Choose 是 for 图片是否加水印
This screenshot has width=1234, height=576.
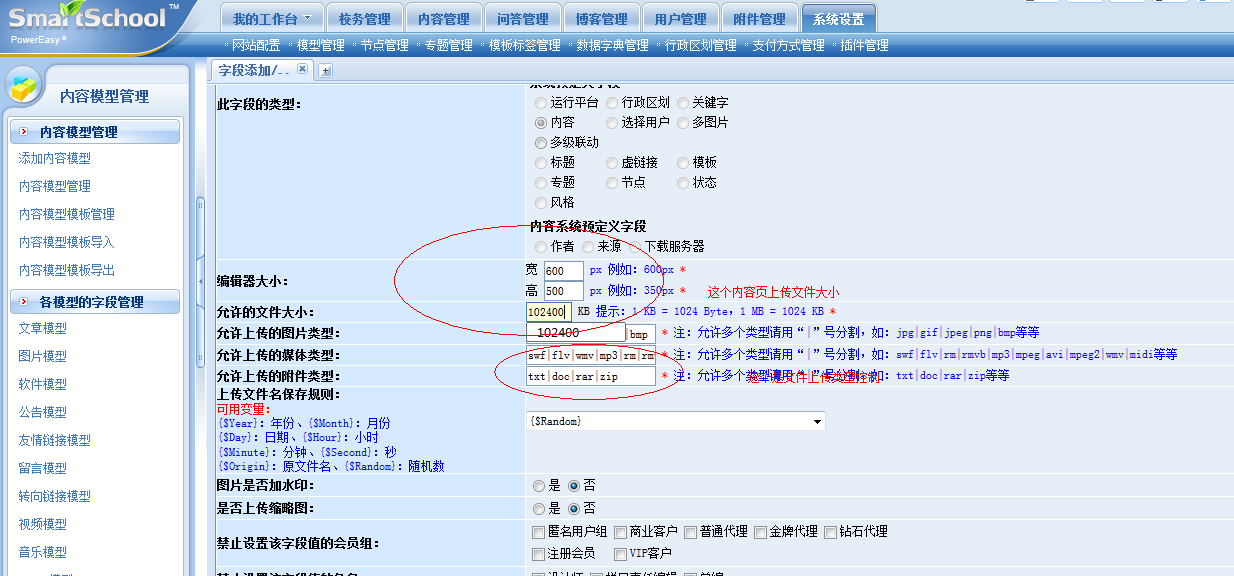541,485
